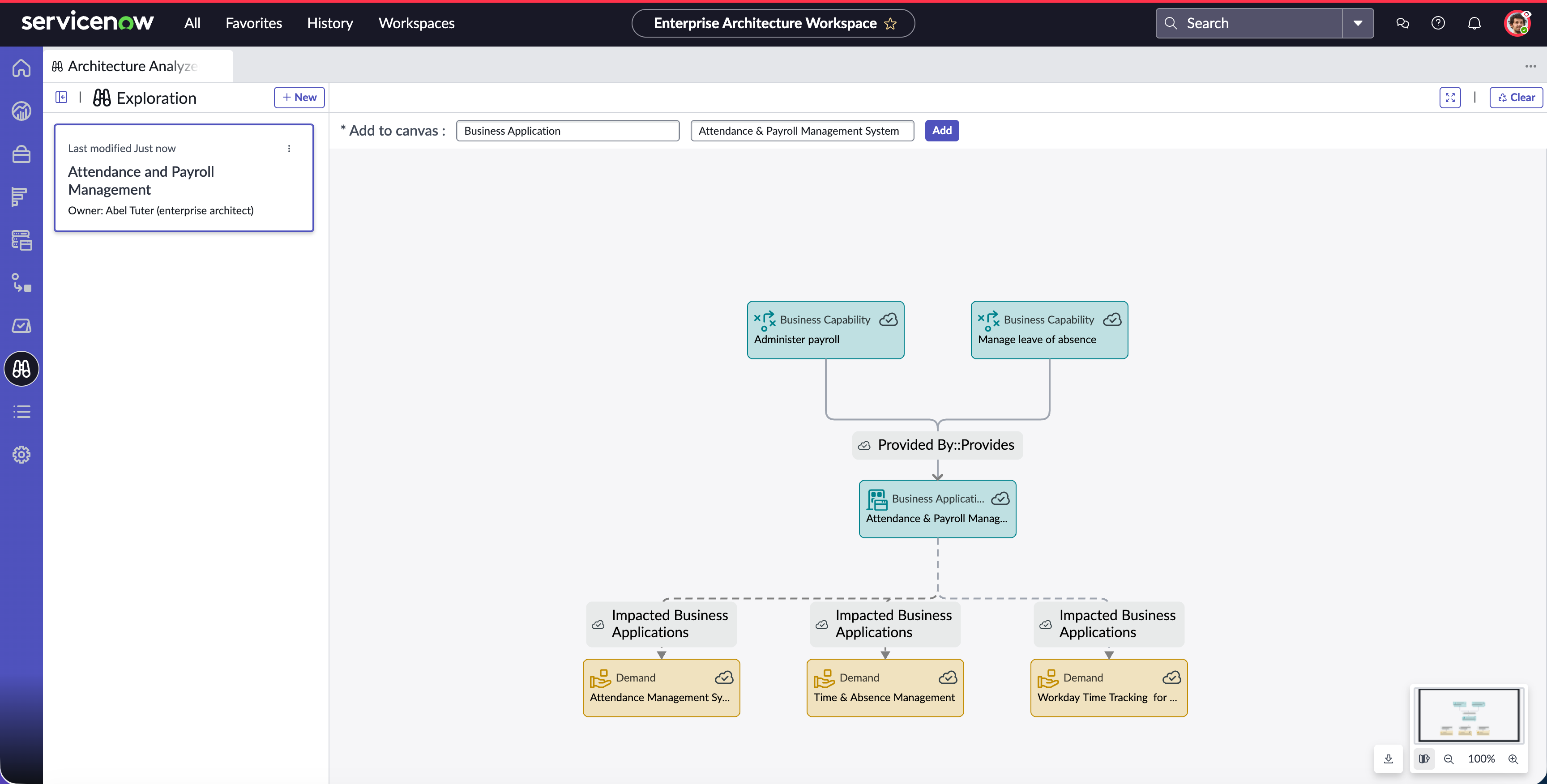Open the briefcase portfolio icon in sidebar
Screen dimensions: 1547x784
tap(21, 154)
